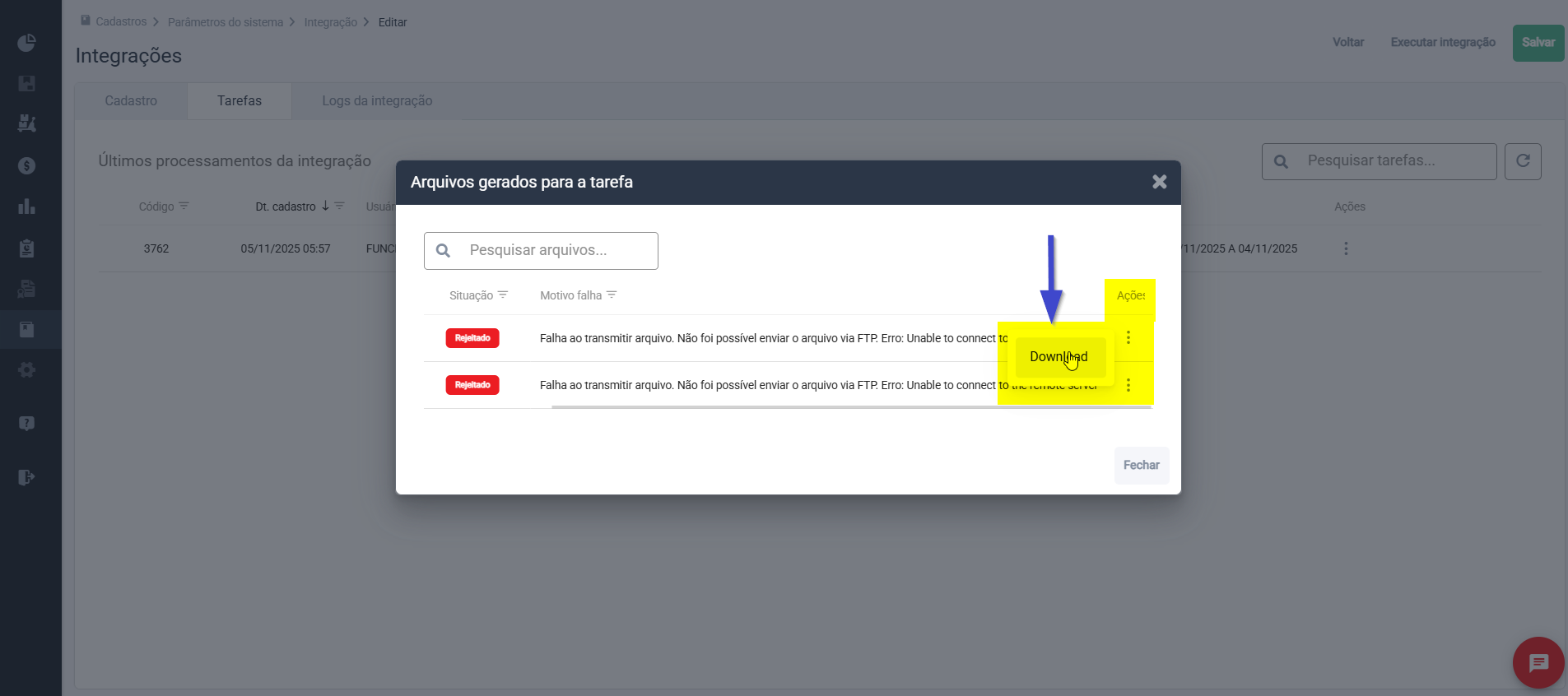Open the red chat bubble widget
1568x696 pixels.
pos(1538,662)
